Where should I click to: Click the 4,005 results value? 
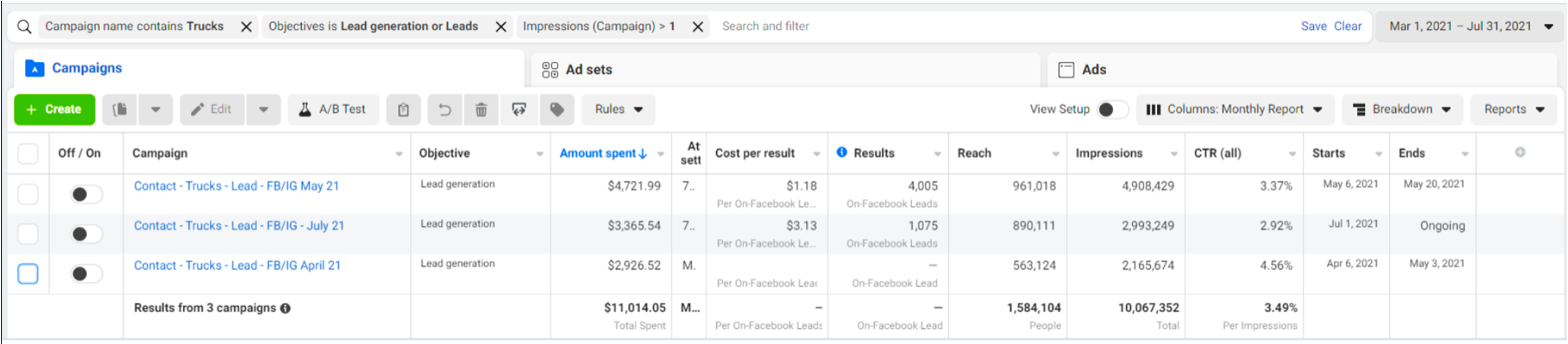(x=923, y=186)
